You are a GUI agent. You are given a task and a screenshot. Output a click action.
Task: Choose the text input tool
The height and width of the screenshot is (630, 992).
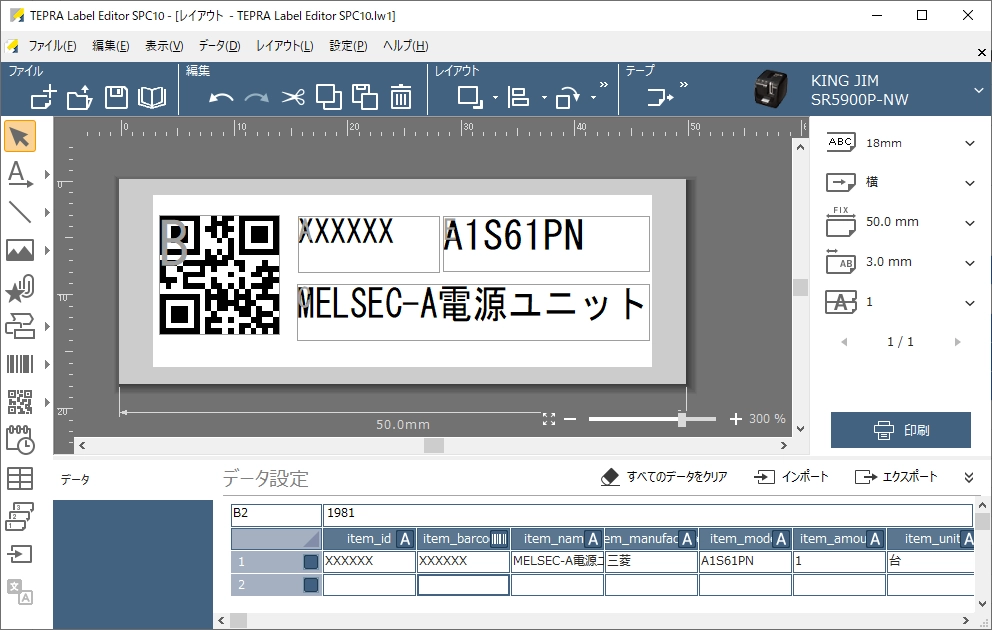tap(20, 172)
